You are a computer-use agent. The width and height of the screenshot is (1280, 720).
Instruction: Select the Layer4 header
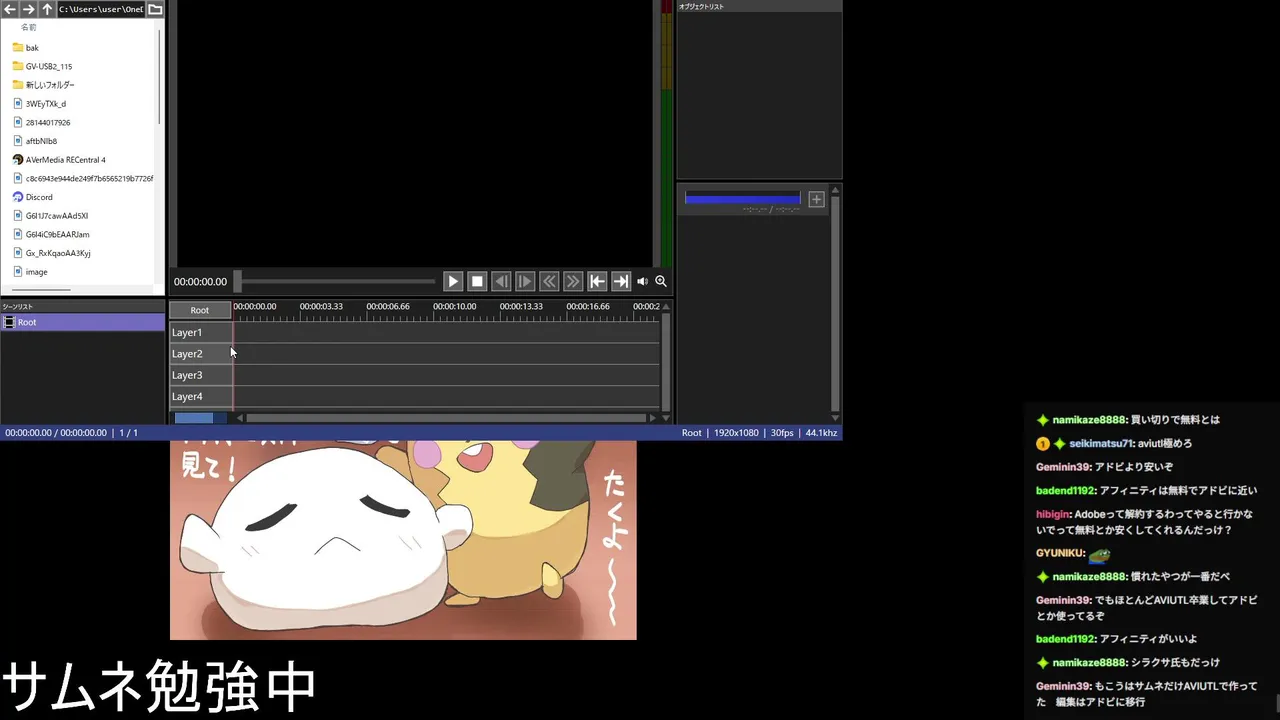tap(200, 397)
